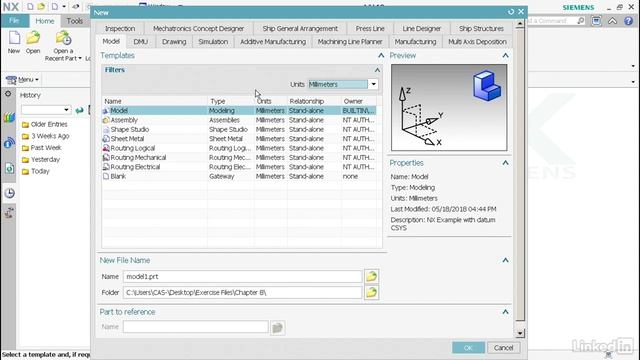Click the settings gear in resource bar
This screenshot has width=640, height=360.
coord(8,94)
